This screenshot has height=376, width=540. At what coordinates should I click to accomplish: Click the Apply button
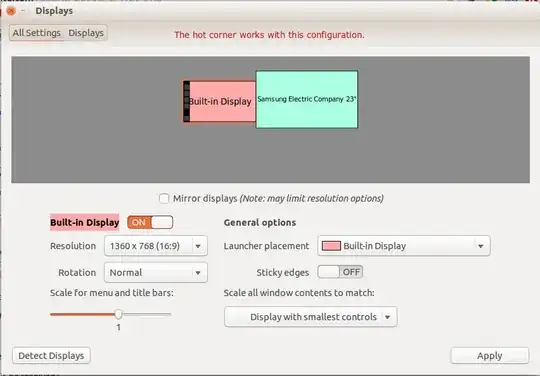click(489, 355)
